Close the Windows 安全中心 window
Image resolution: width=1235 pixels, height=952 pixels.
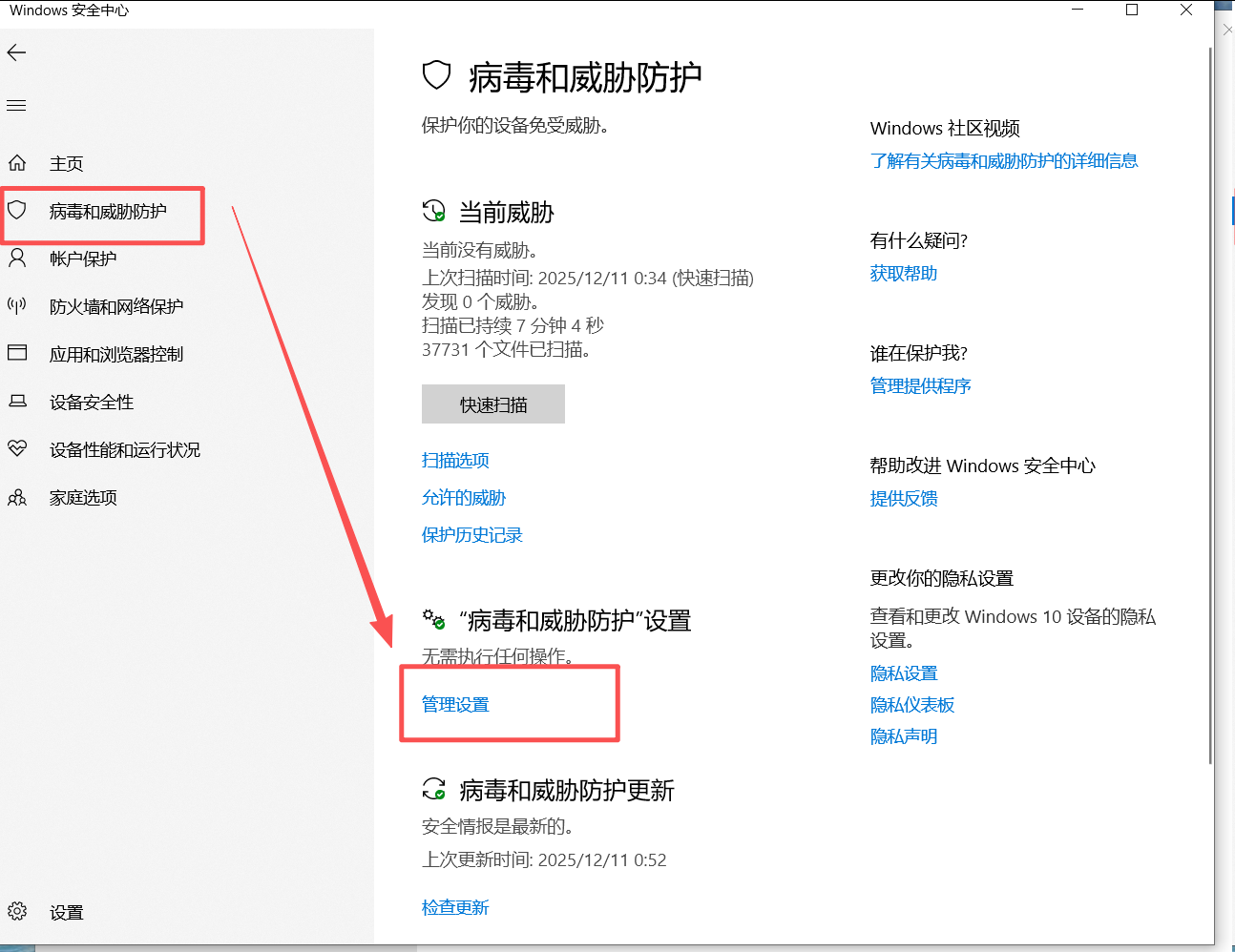[x=1186, y=10]
